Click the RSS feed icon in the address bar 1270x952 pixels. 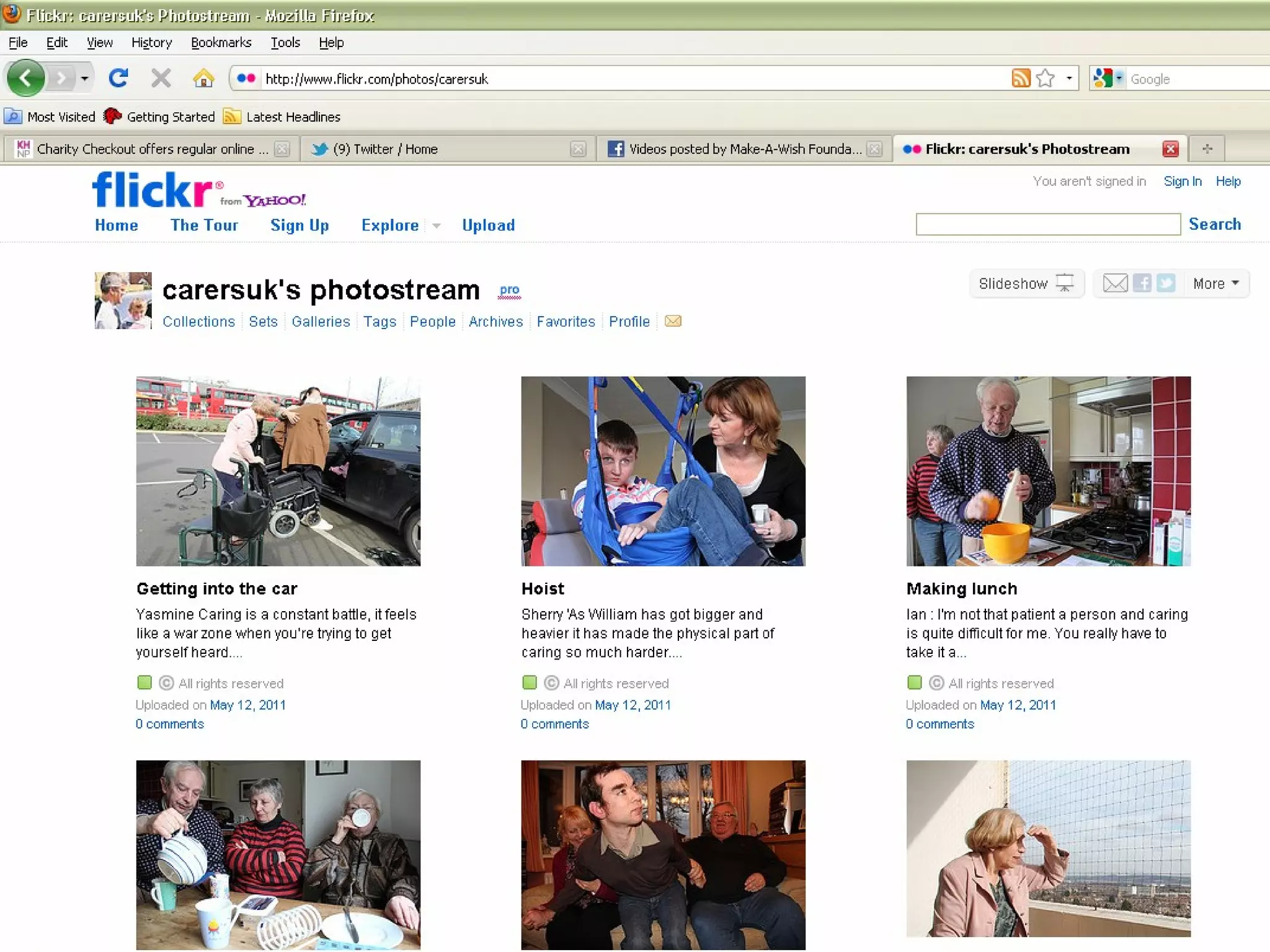pos(1020,79)
